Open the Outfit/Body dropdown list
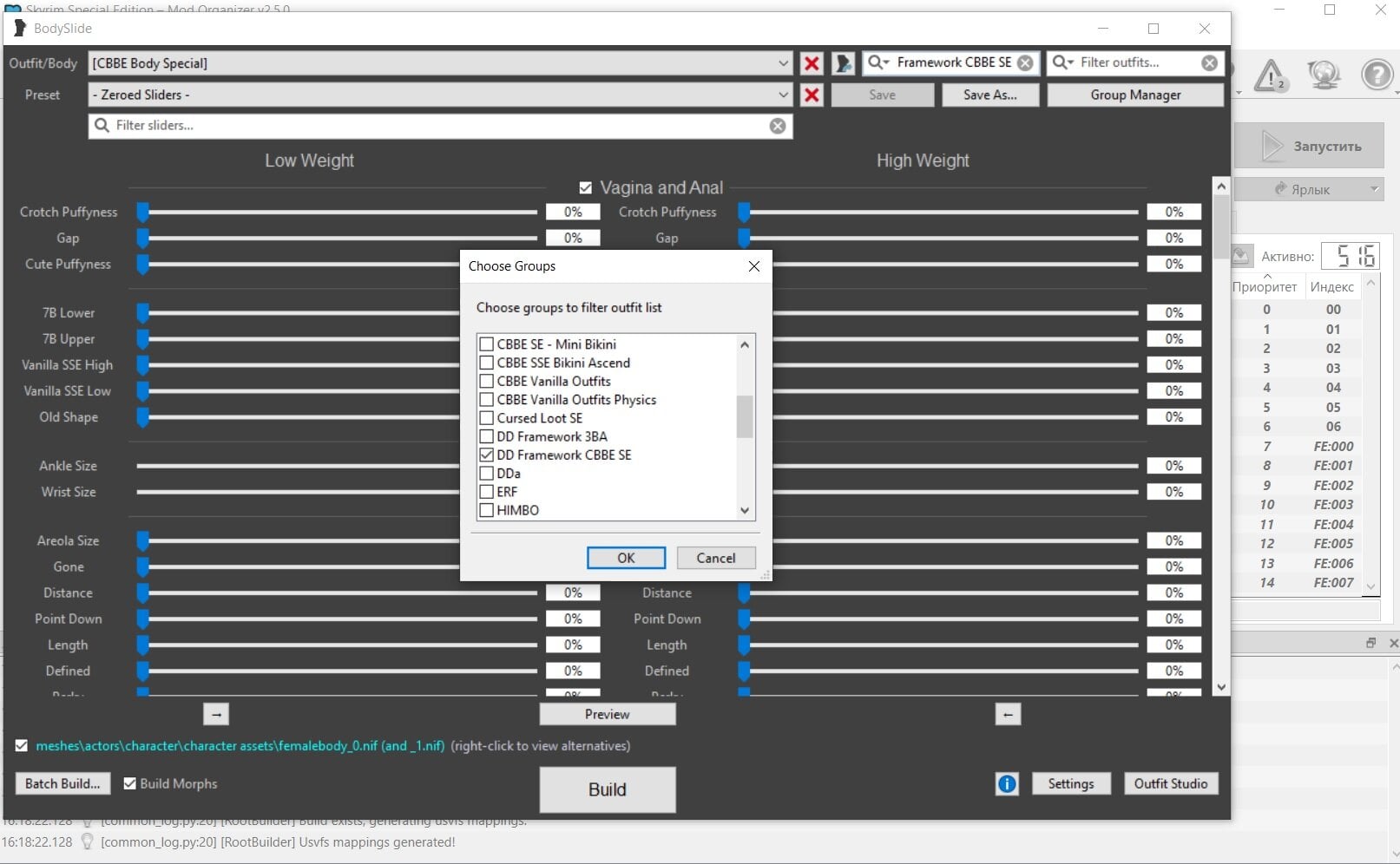Viewport: 1400px width, 864px height. click(783, 63)
